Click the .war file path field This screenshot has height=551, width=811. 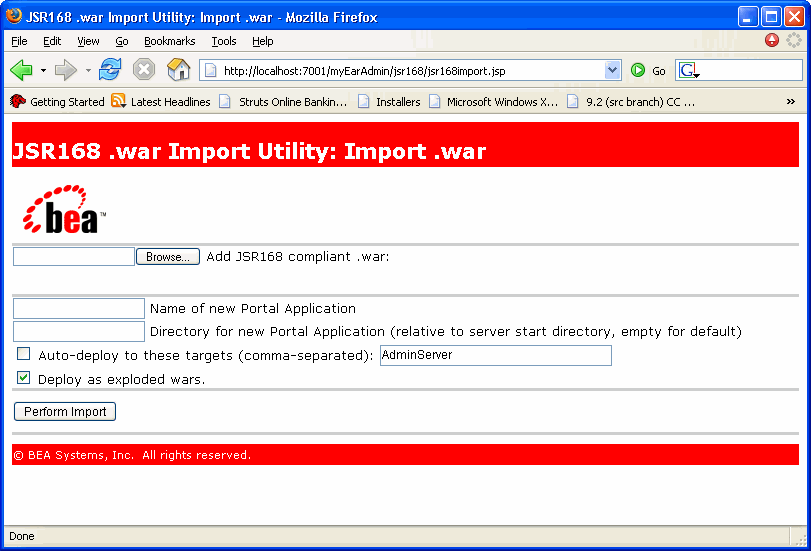click(74, 257)
